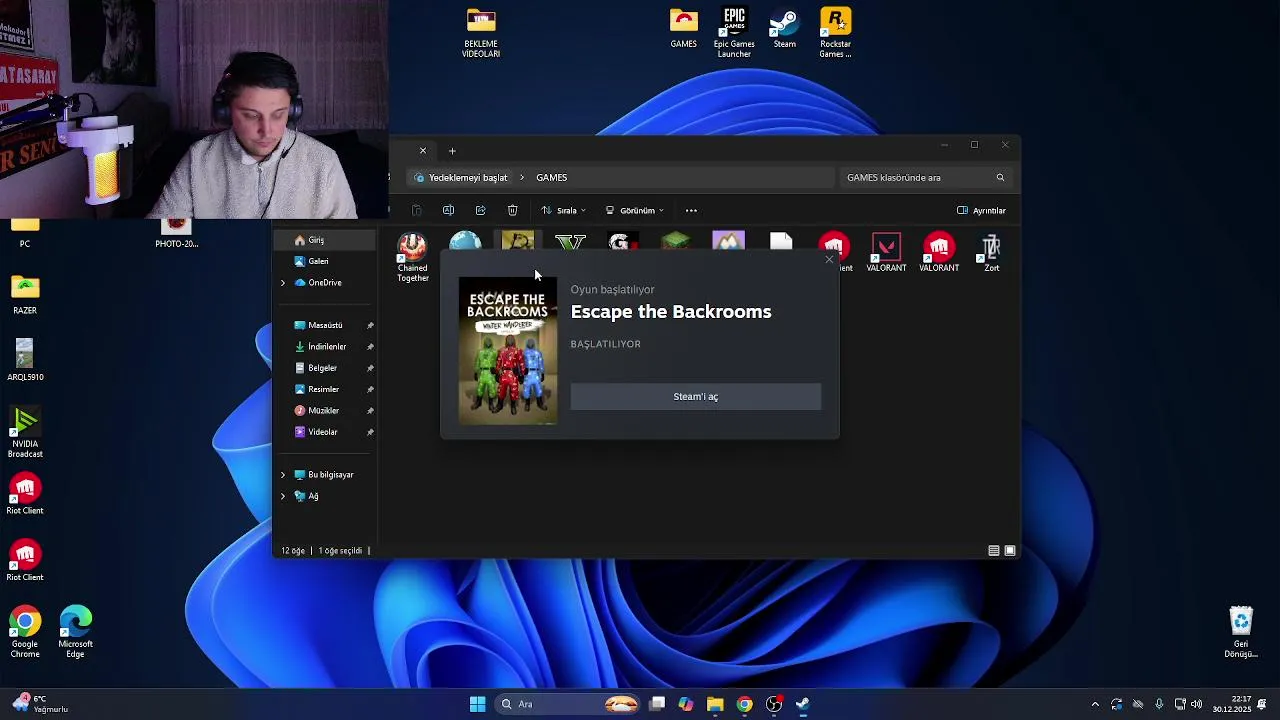This screenshot has width=1280, height=720.
Task: Click the Delete trash icon in toolbar
Action: [x=512, y=210]
